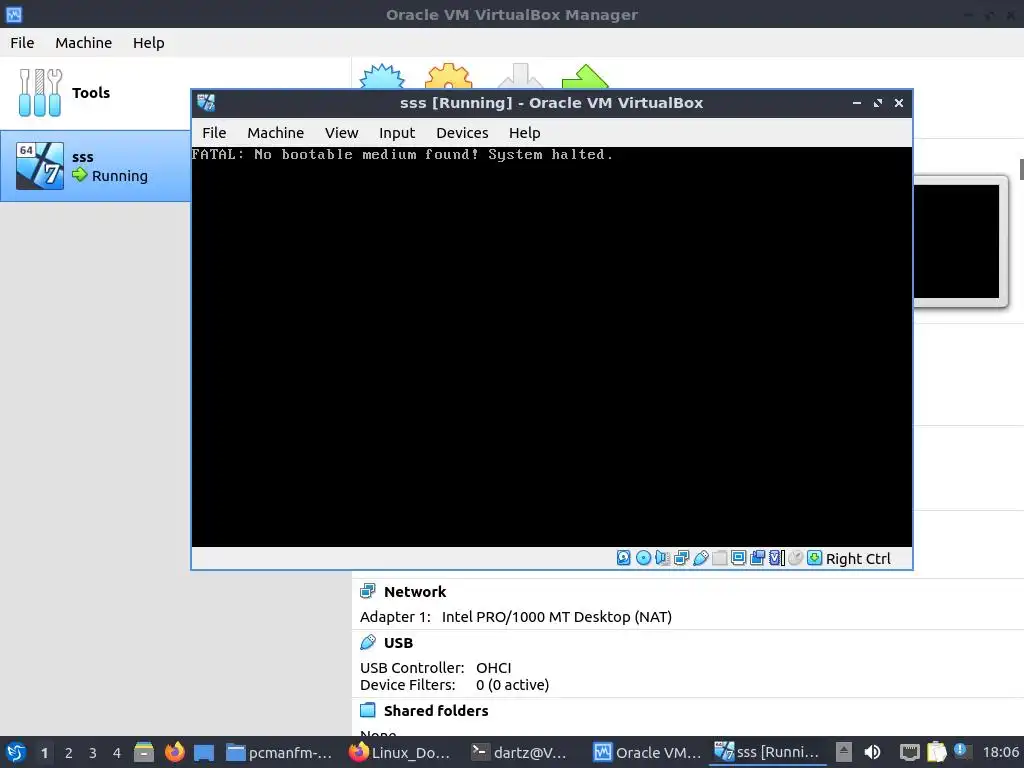Click the Network section header in details
This screenshot has height=768, width=1024.
pyautogui.click(x=415, y=592)
